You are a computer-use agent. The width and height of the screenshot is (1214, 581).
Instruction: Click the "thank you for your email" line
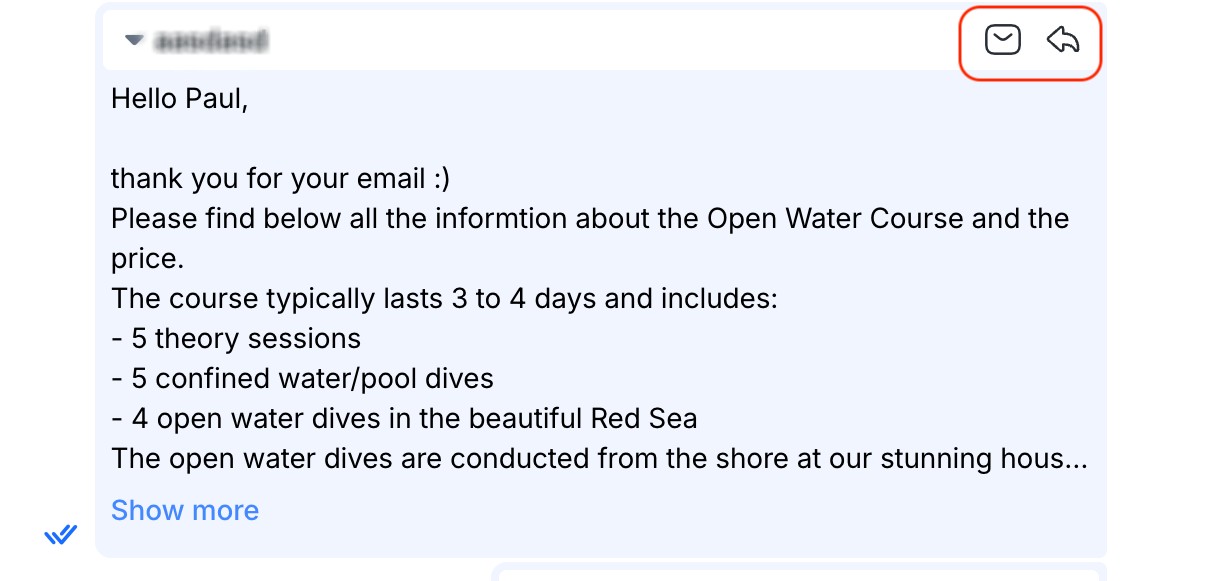point(280,178)
